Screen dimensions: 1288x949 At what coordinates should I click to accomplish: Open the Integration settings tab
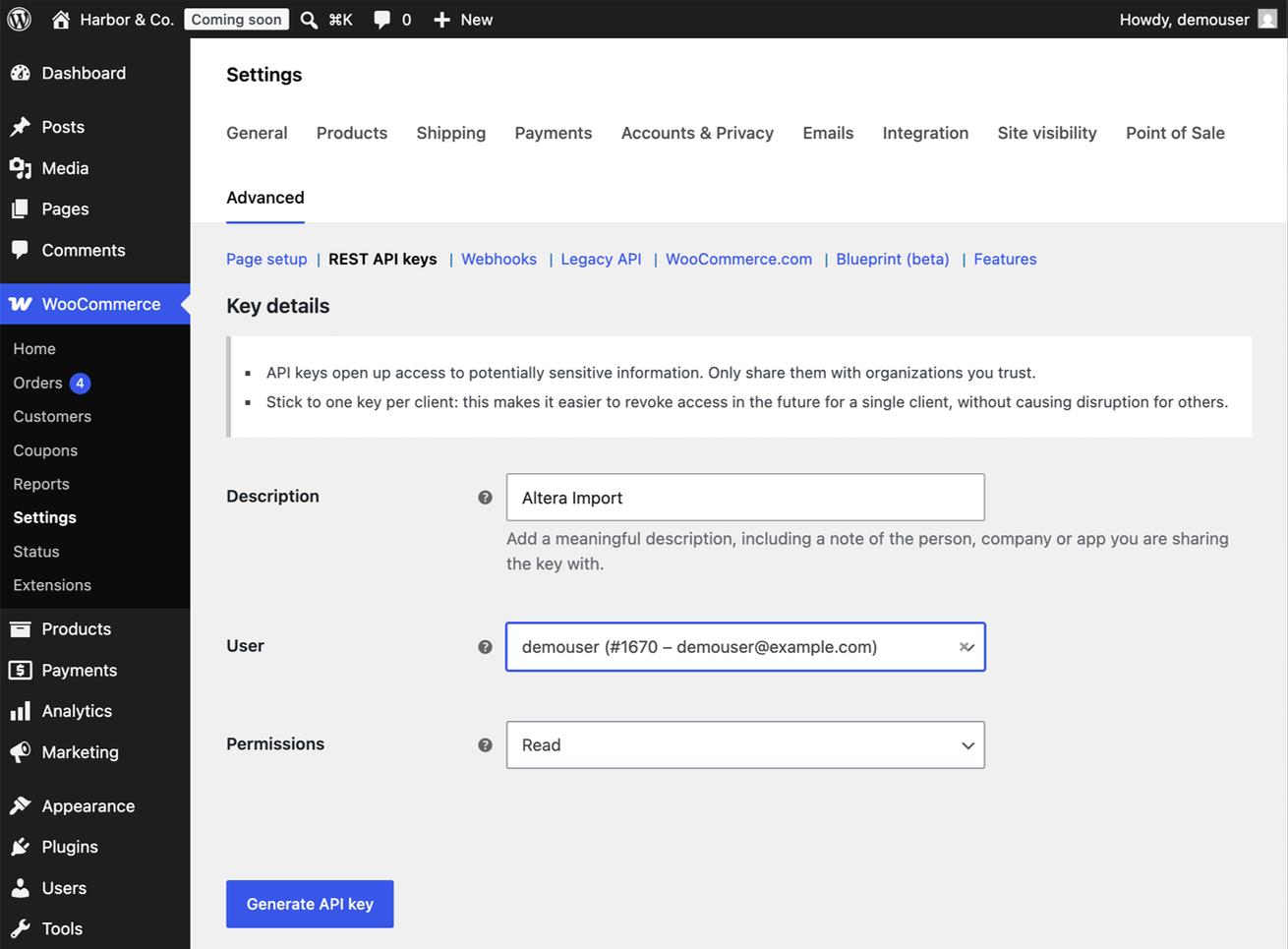pos(925,133)
